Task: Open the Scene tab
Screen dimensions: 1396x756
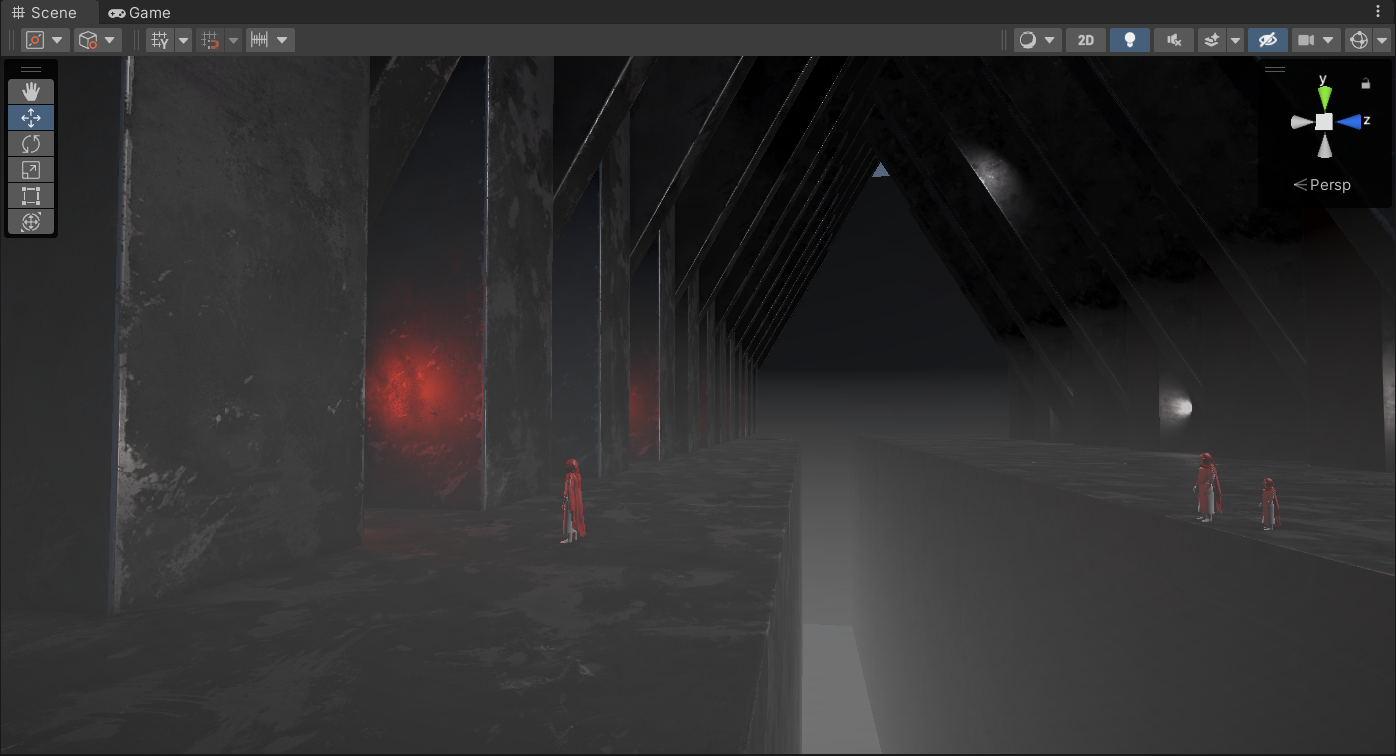Action: pyautogui.click(x=44, y=13)
